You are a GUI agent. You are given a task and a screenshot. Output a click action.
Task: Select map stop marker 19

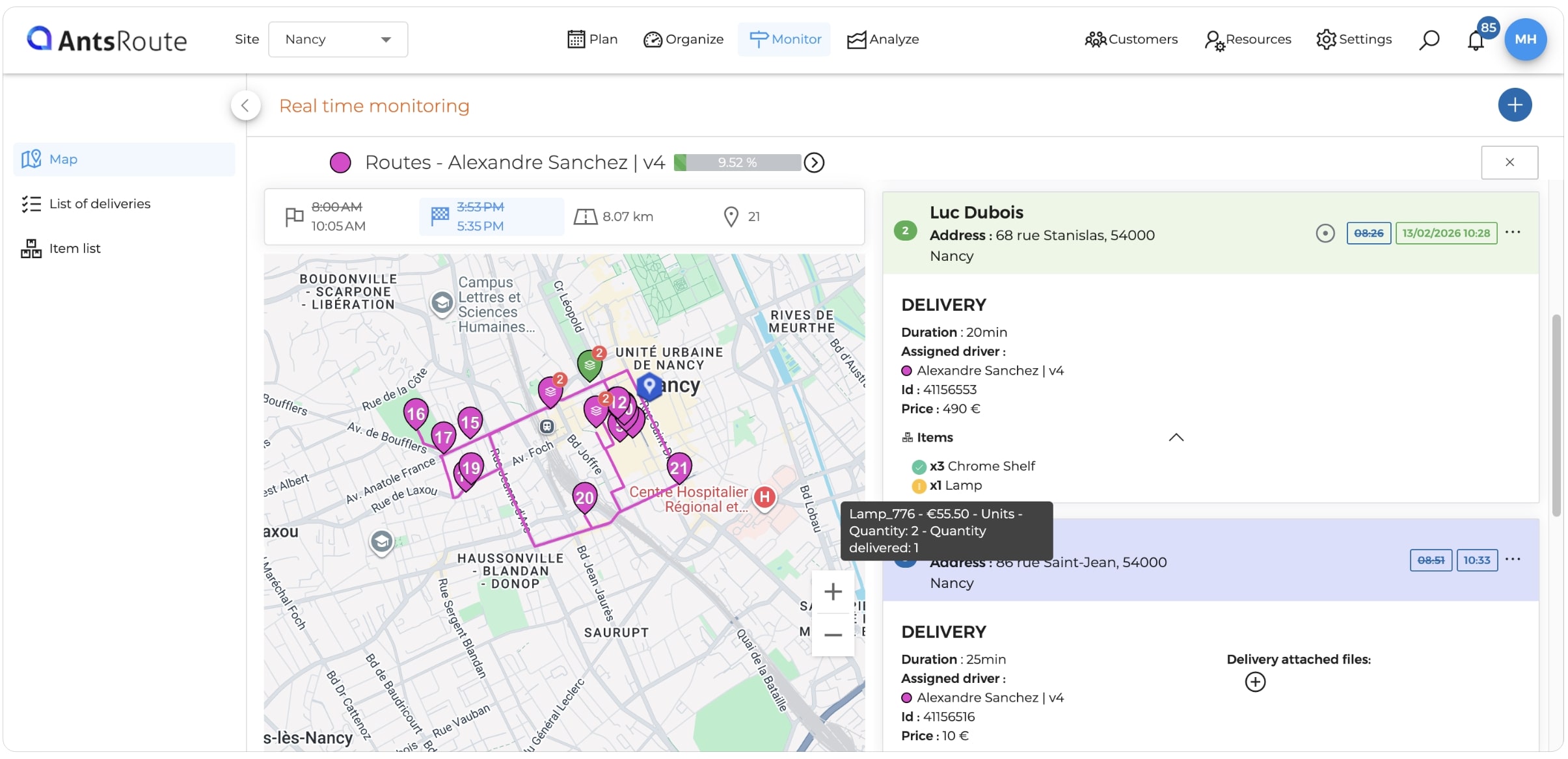click(471, 468)
